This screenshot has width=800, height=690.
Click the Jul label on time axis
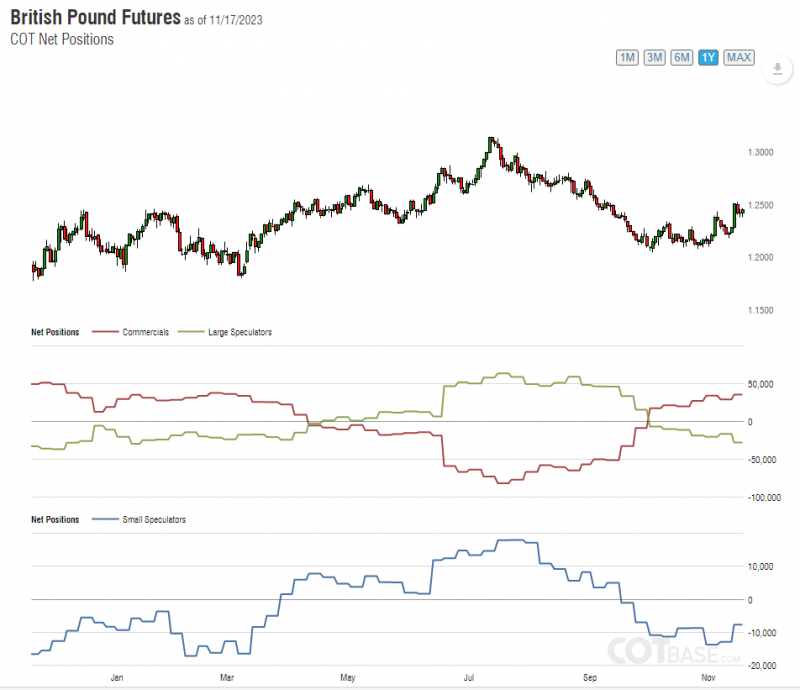(466, 678)
